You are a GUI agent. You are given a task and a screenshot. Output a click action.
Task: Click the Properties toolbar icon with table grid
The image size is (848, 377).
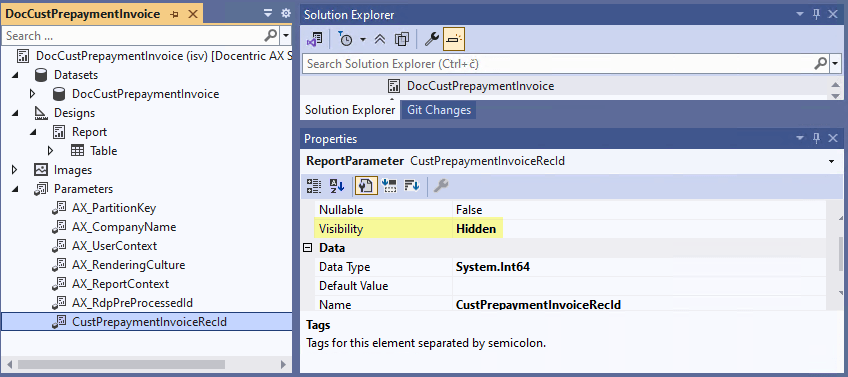pyautogui.click(x=389, y=186)
